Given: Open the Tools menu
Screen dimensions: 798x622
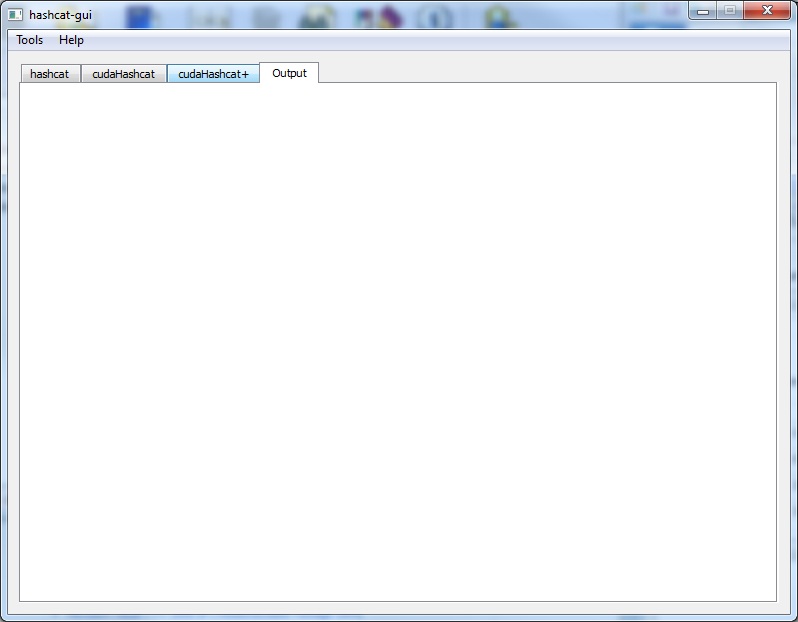Looking at the screenshot, I should pos(30,40).
